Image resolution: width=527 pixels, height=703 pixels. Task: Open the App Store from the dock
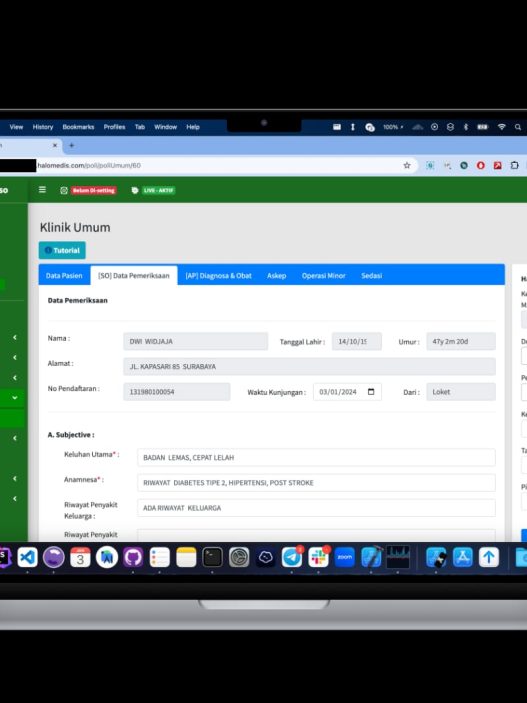[x=462, y=557]
